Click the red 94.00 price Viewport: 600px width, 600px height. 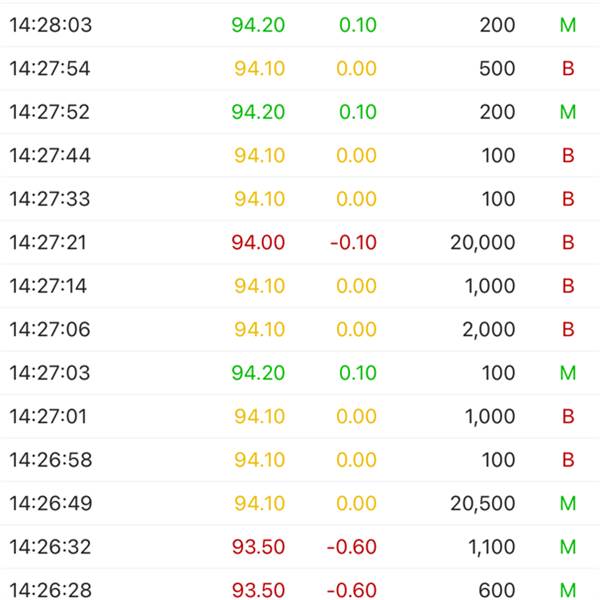pyautogui.click(x=259, y=242)
